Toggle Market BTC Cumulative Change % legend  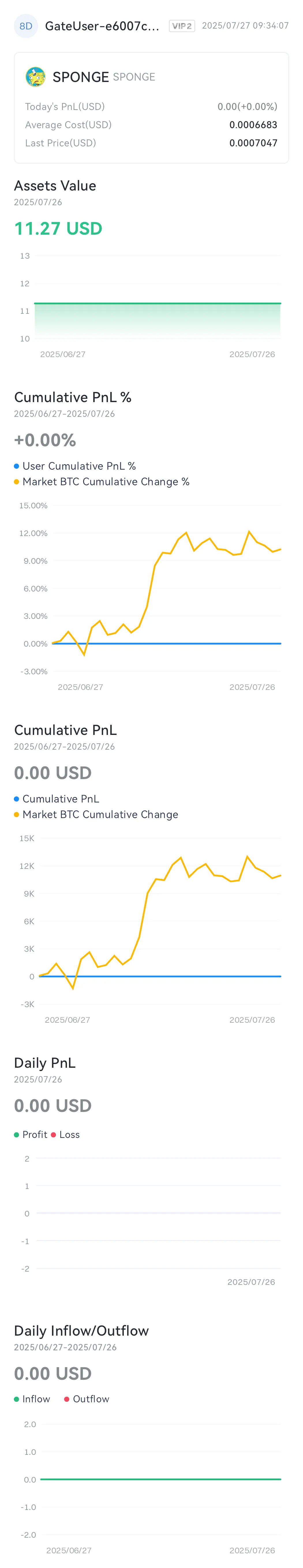point(102,481)
